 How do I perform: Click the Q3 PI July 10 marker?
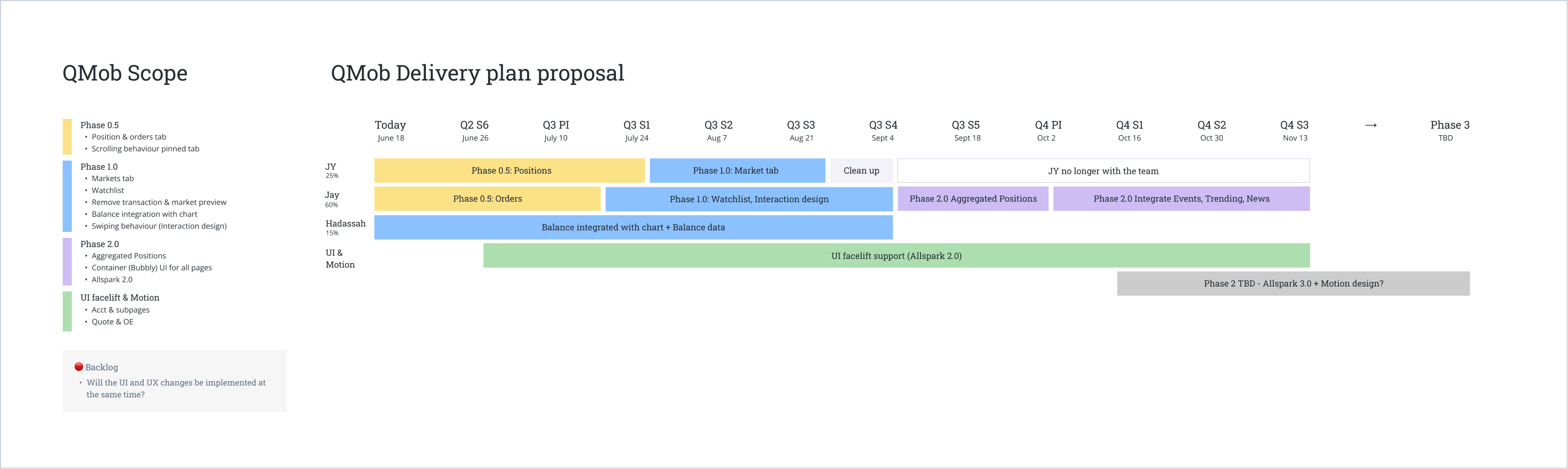(x=556, y=130)
